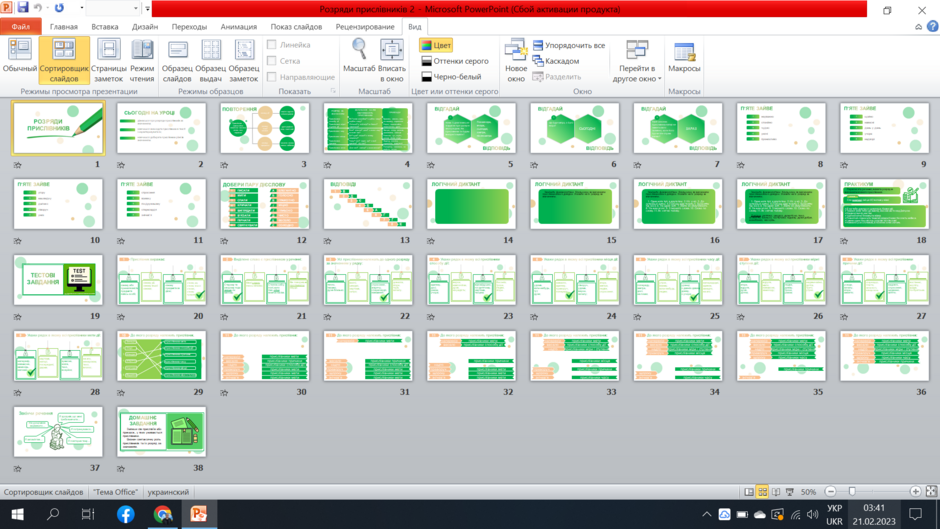This screenshot has height=529, width=940.
Task: Show hidden system tray icons
Action: [707, 514]
